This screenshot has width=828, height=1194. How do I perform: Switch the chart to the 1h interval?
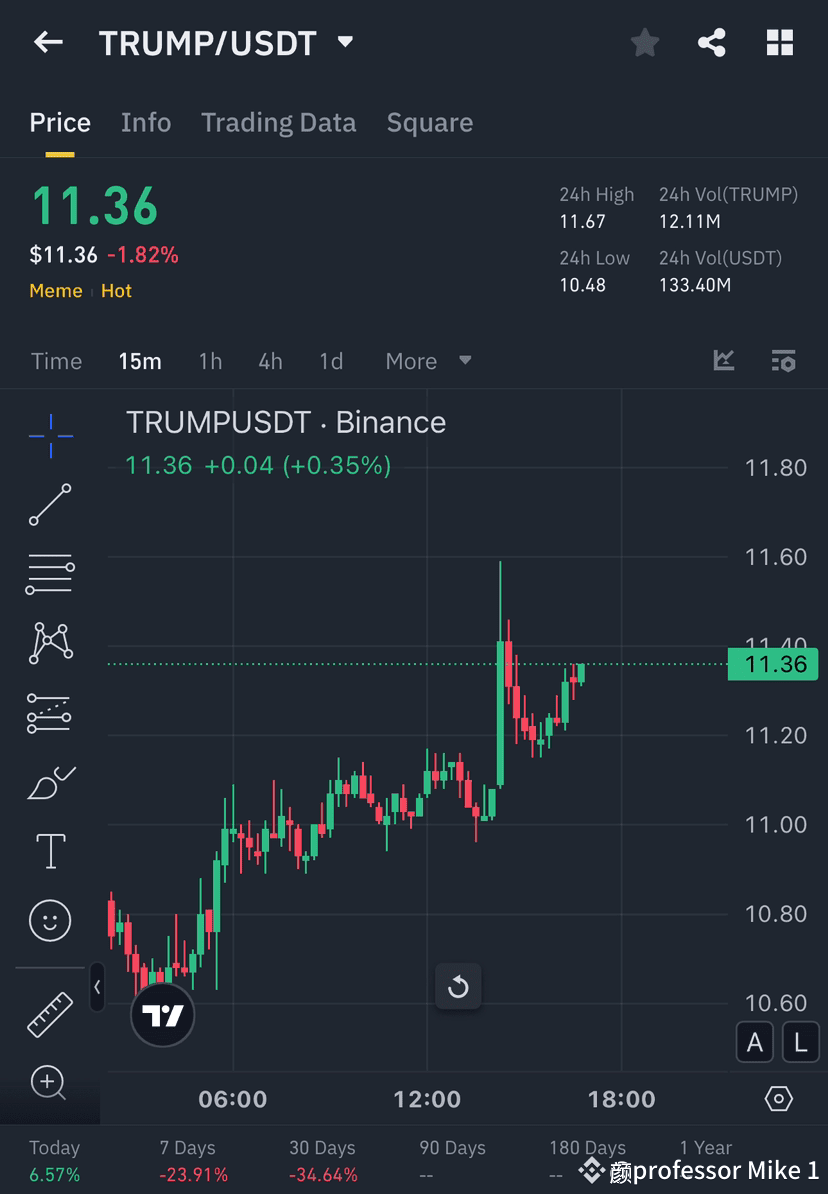tap(210, 361)
